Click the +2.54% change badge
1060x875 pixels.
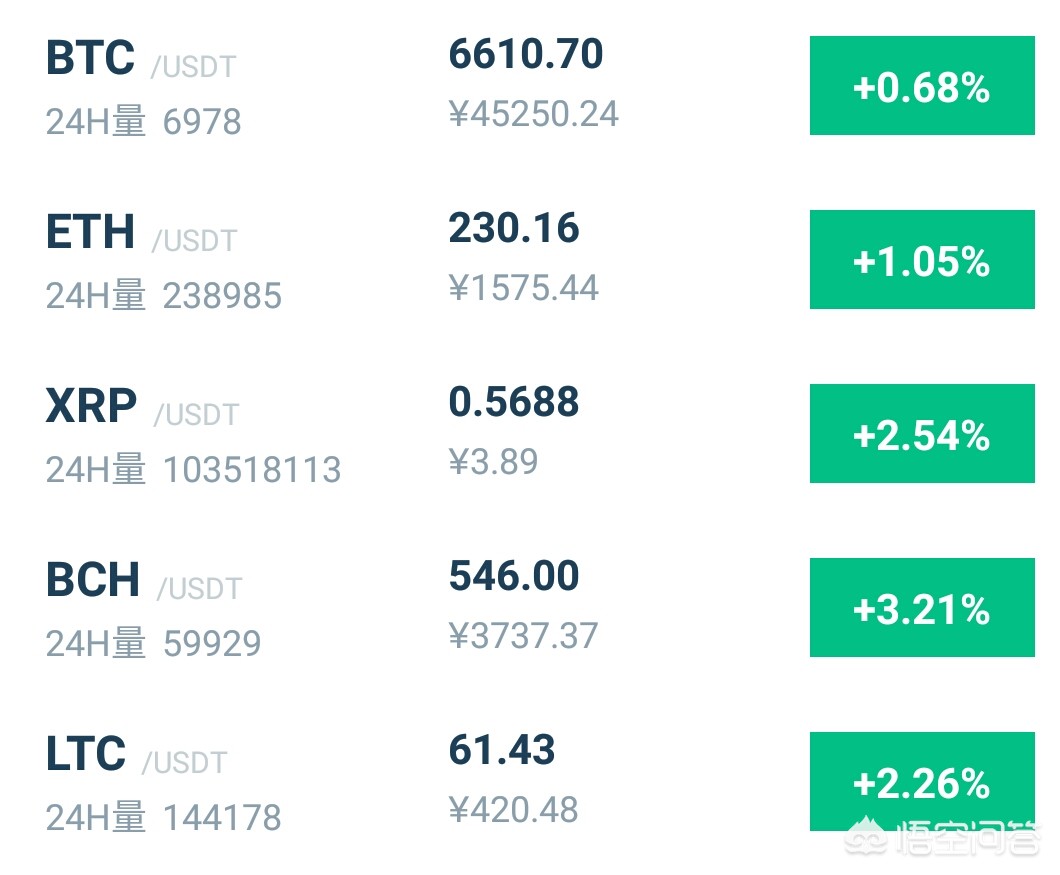coord(922,433)
